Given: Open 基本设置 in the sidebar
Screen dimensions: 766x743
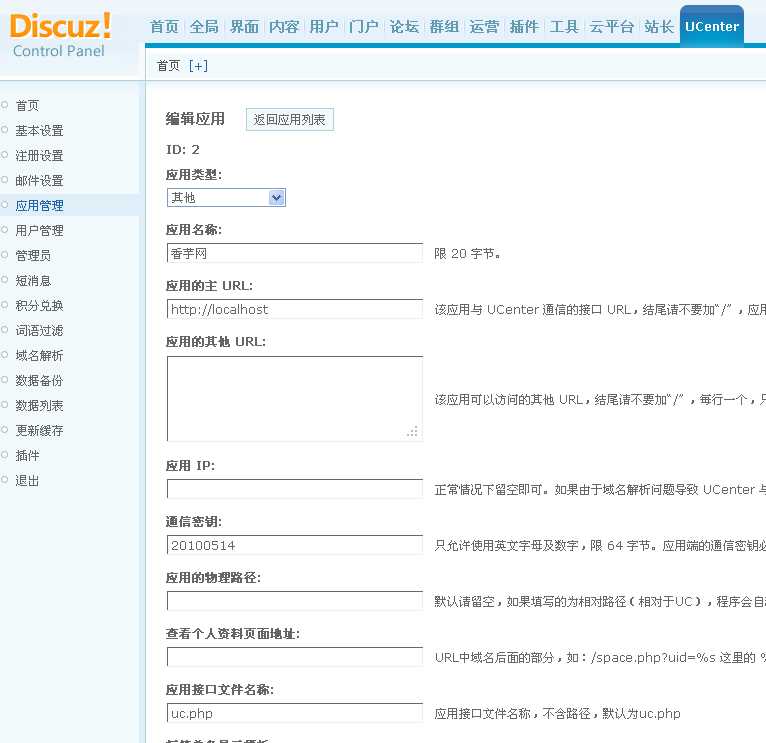Looking at the screenshot, I should click(39, 130).
